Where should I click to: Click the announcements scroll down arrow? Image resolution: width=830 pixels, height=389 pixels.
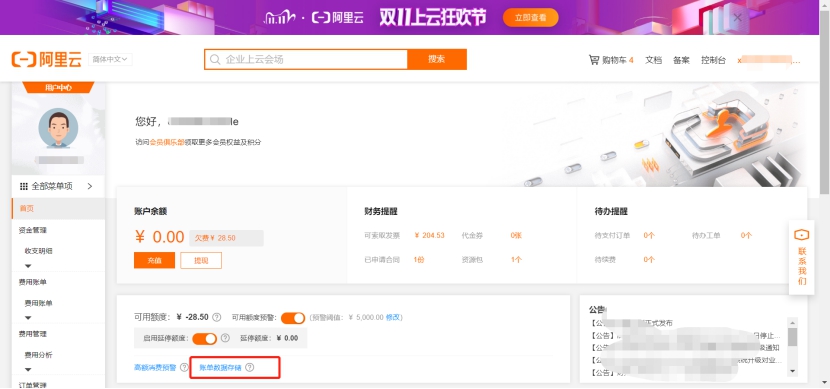tap(792, 372)
